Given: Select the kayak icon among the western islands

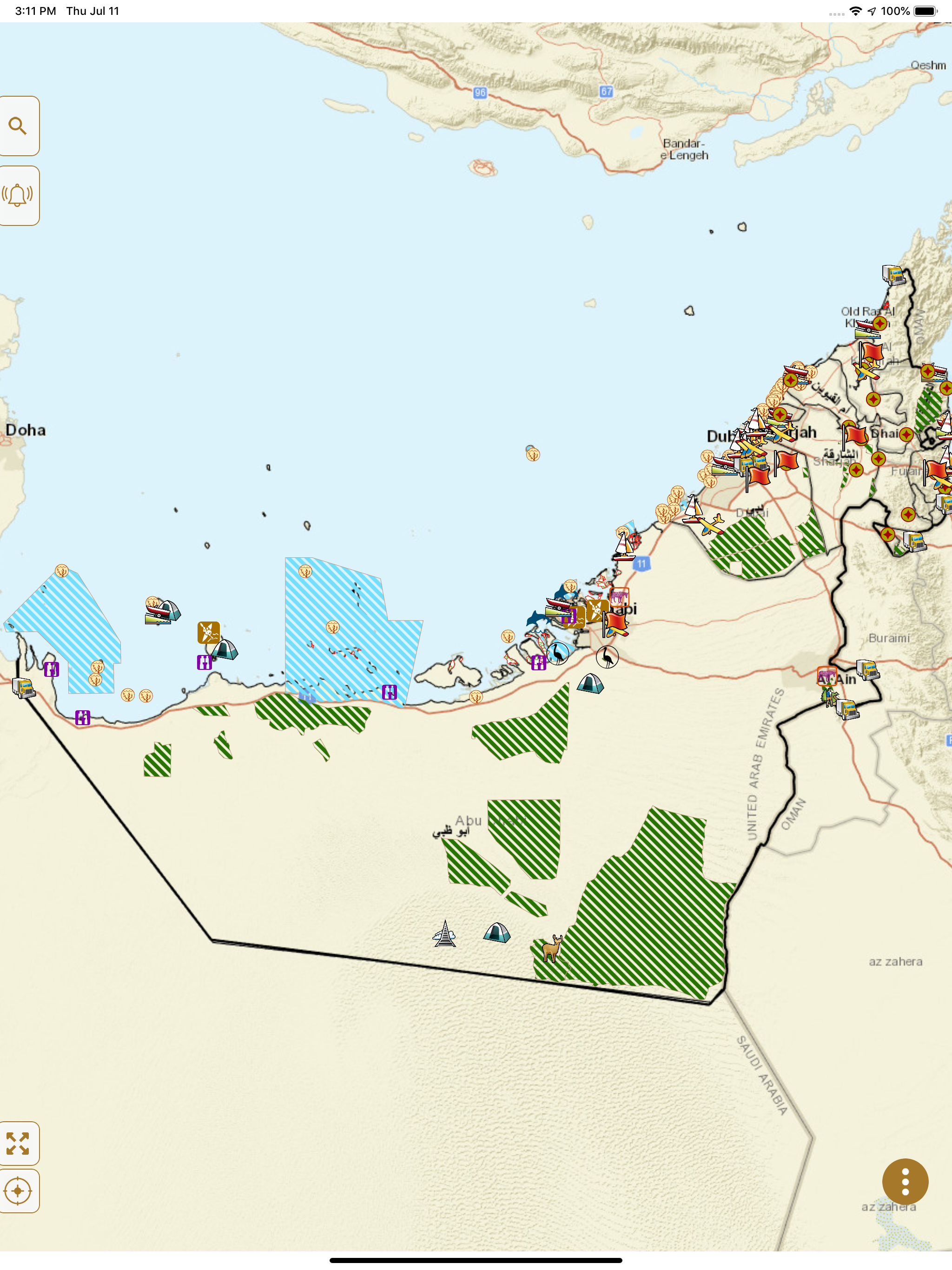Looking at the screenshot, I should pyautogui.click(x=208, y=632).
